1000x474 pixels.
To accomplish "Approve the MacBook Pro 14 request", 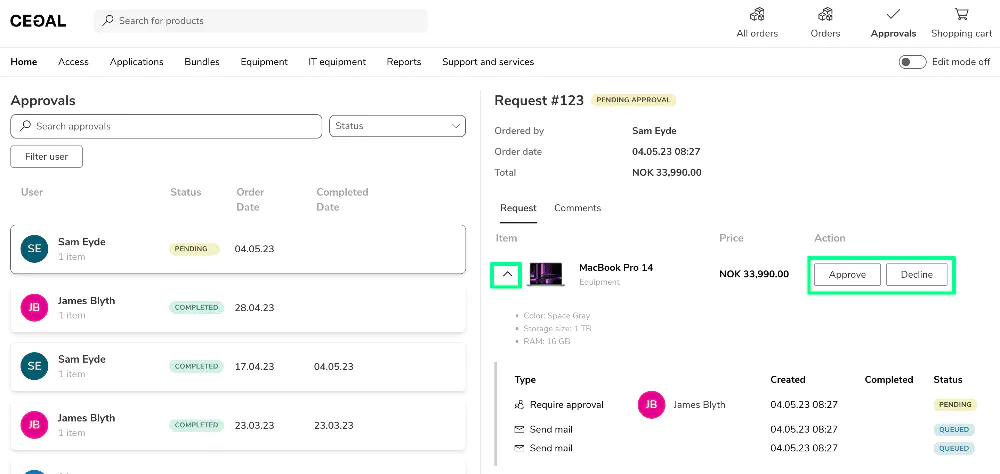I will [x=847, y=275].
